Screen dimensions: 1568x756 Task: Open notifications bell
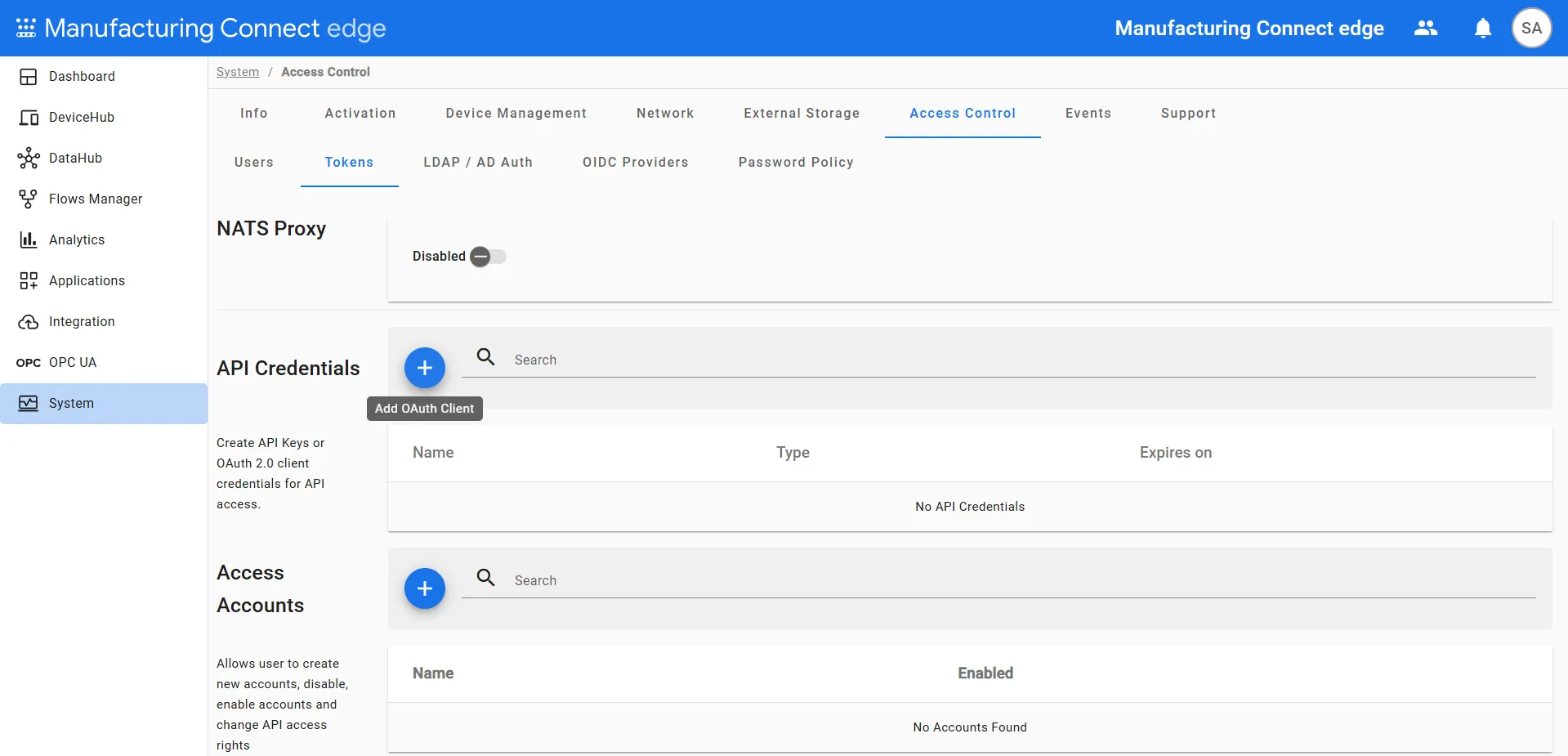(1483, 29)
